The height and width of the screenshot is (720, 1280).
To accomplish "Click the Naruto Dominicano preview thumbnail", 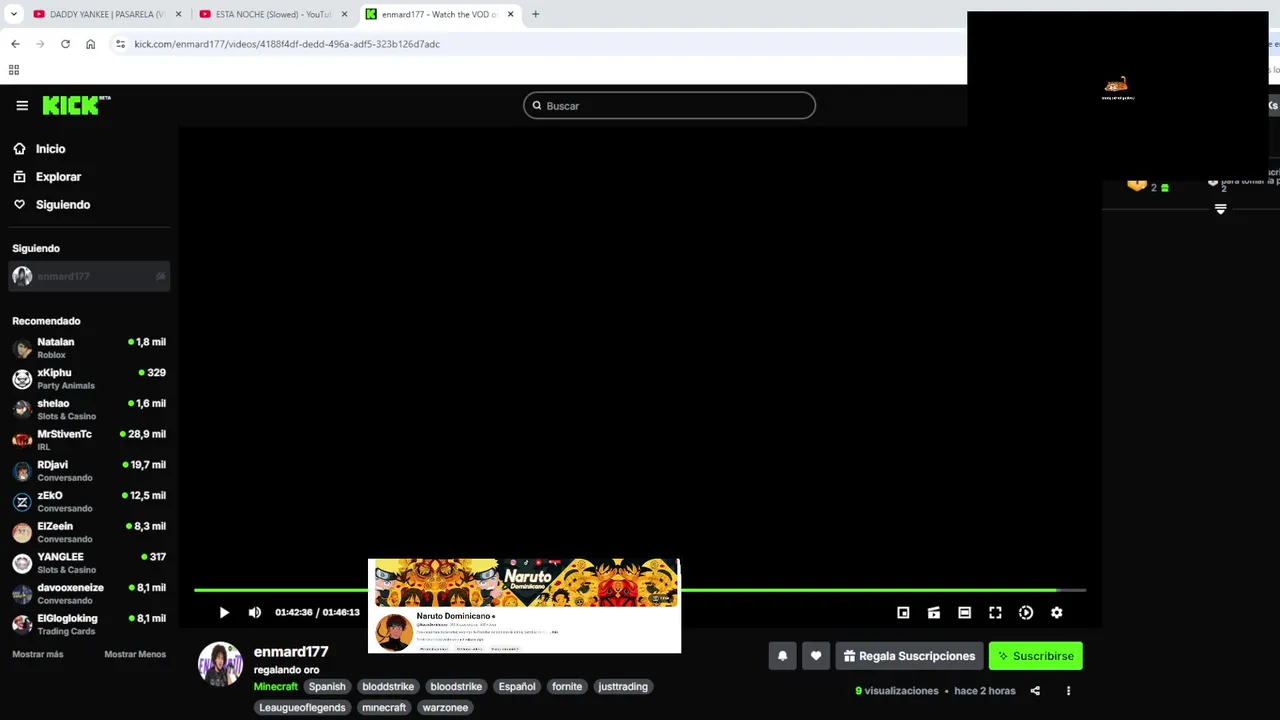I will (524, 606).
